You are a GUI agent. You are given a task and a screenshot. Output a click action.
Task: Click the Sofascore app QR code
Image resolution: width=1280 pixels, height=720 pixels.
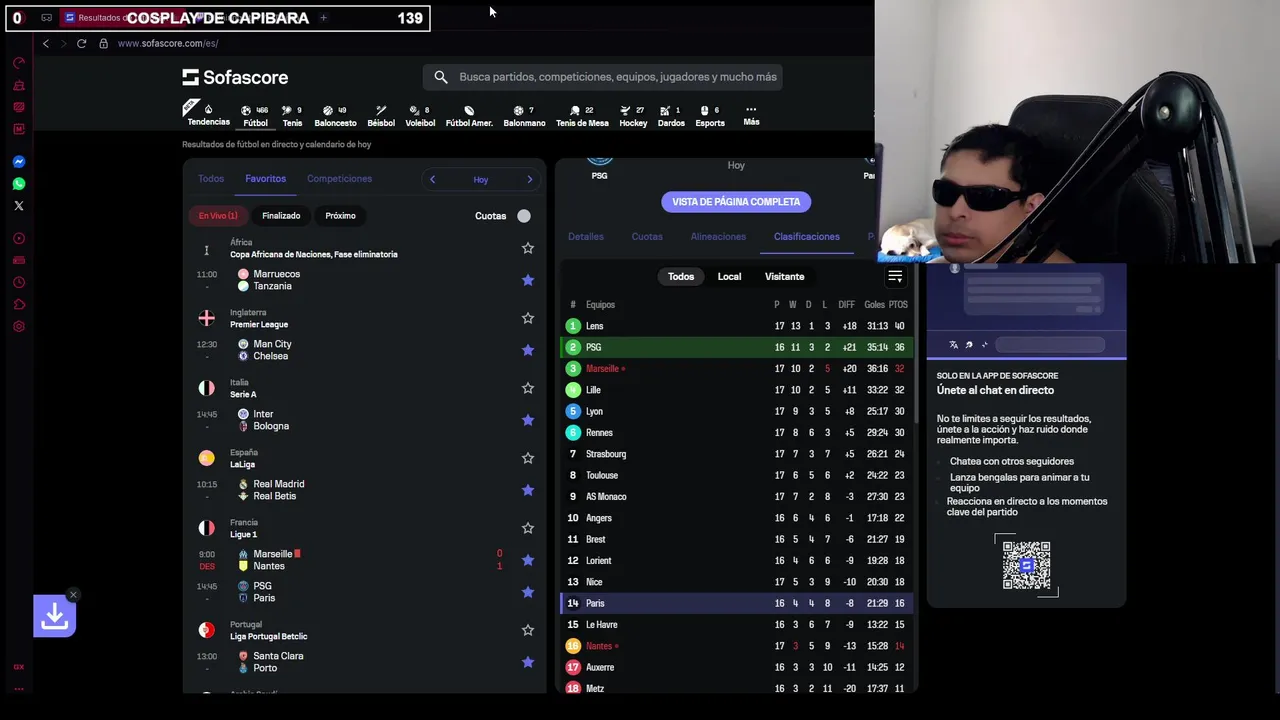tap(1026, 565)
